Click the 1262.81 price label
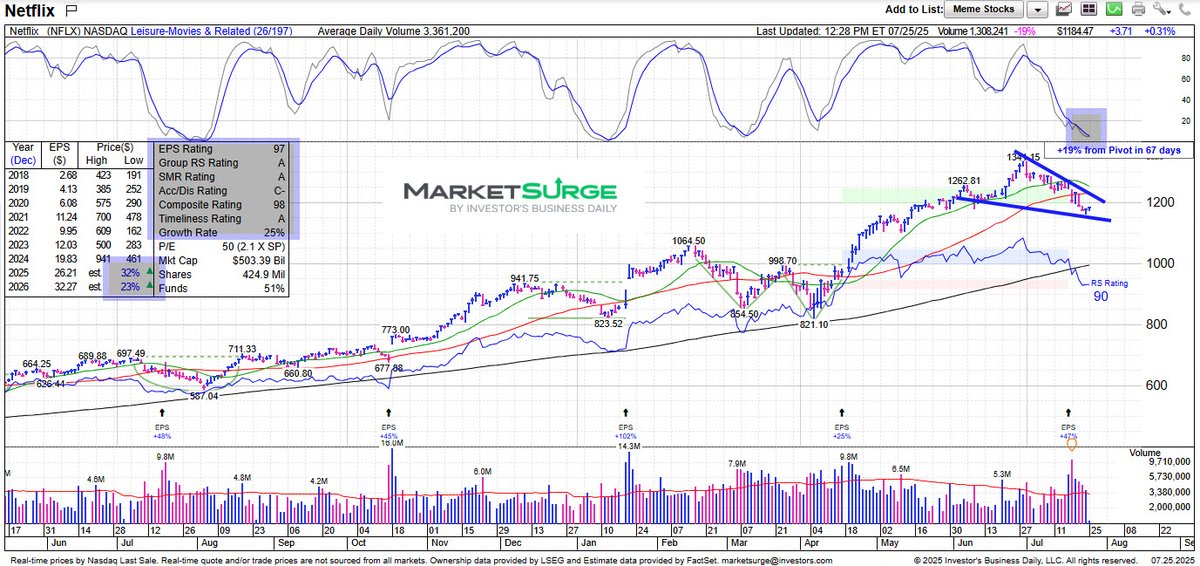The width and height of the screenshot is (1200, 566). click(x=966, y=180)
